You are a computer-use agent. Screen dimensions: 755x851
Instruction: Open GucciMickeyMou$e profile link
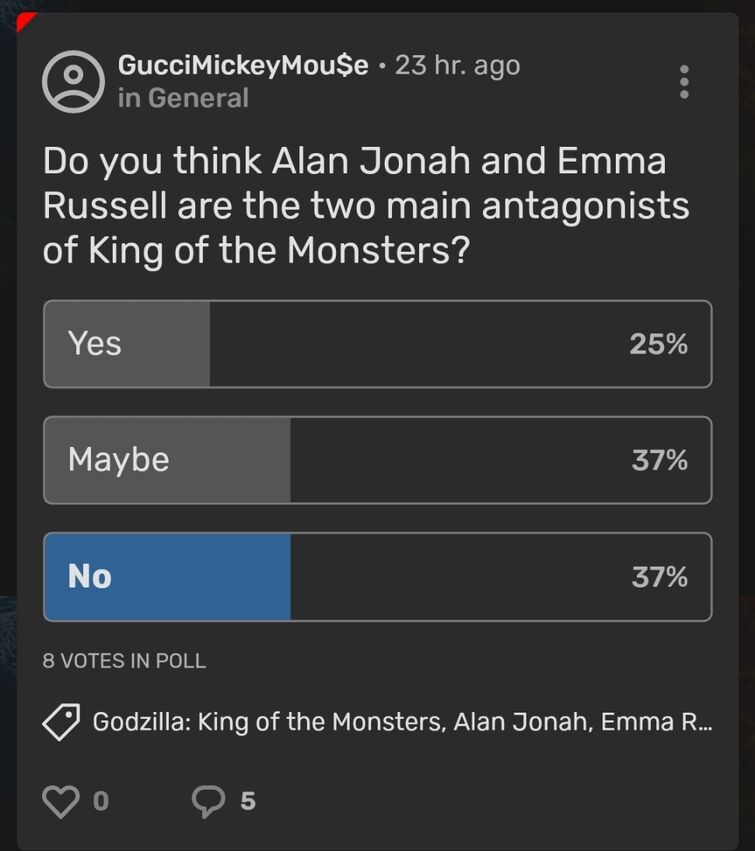pos(243,66)
